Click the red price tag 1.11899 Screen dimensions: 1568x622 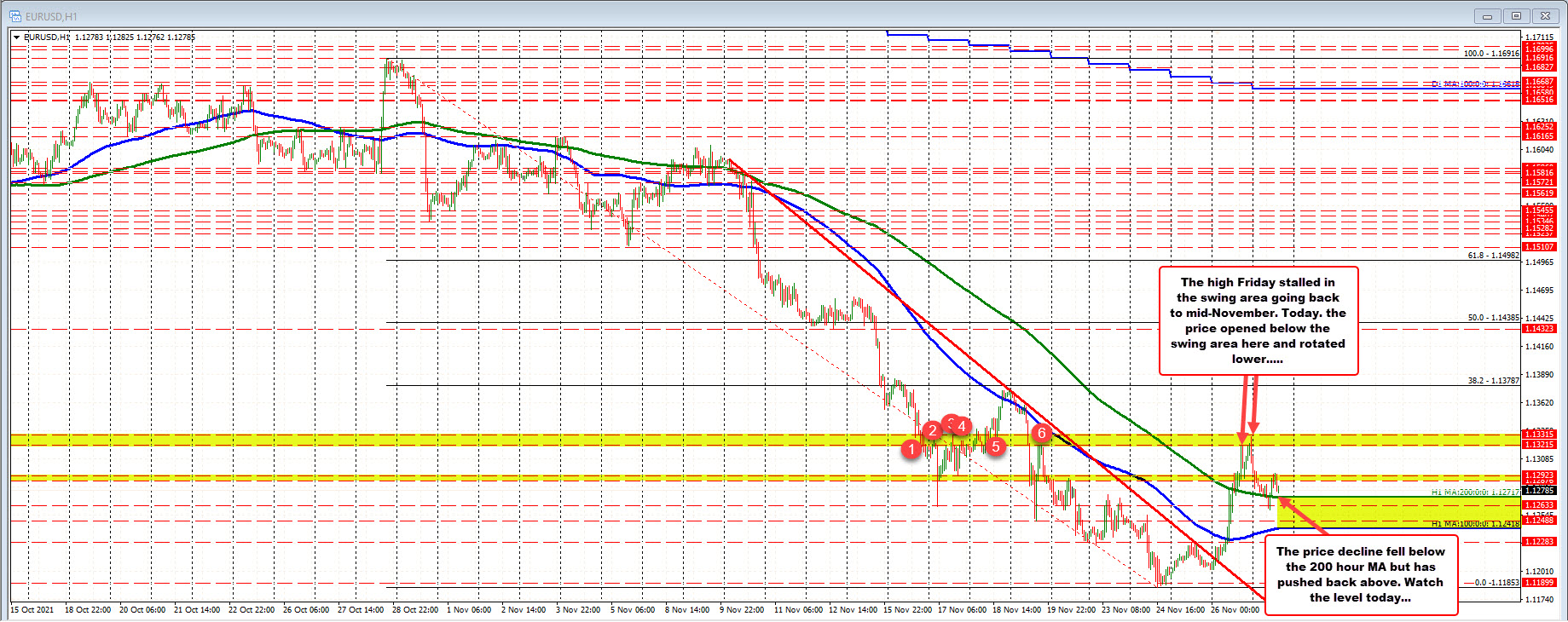coord(1539,583)
